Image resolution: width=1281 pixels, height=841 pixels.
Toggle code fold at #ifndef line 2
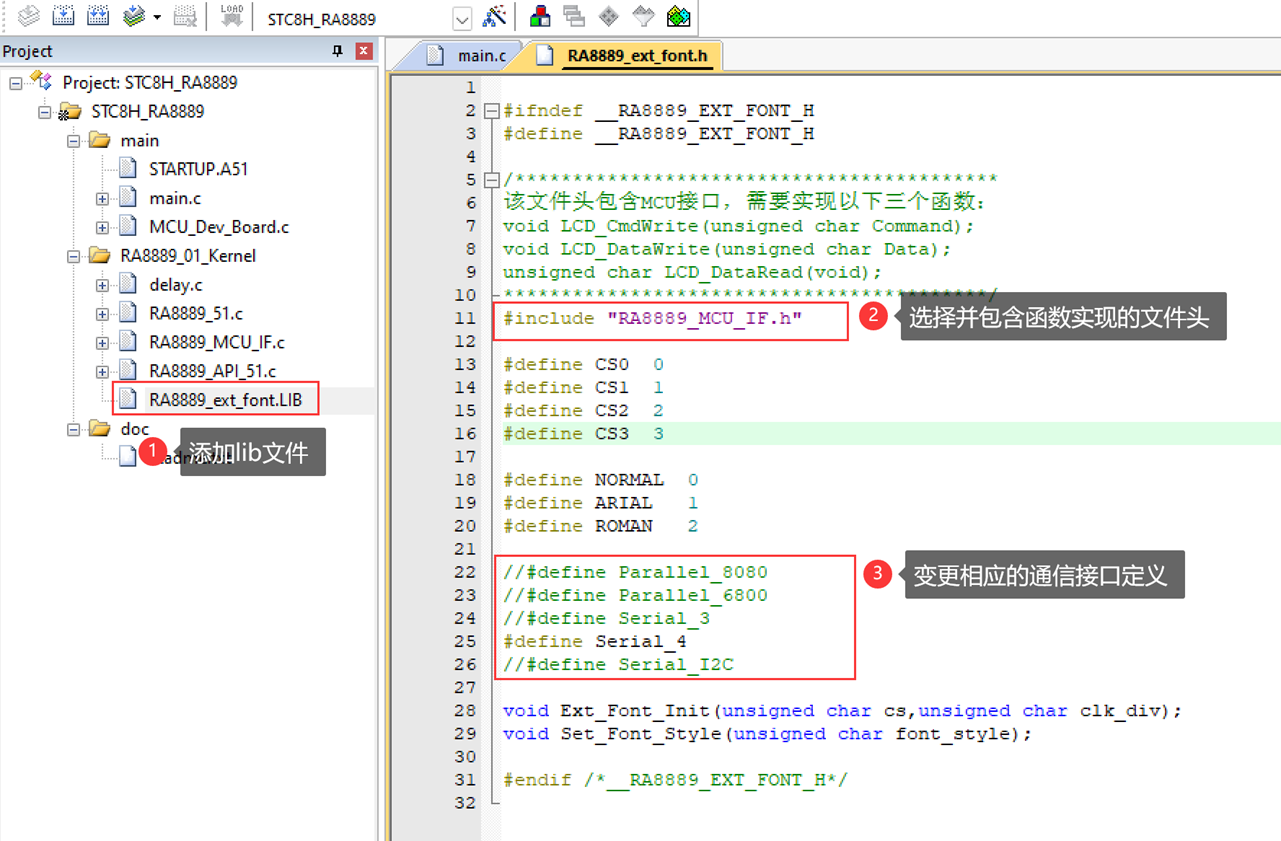click(x=491, y=111)
